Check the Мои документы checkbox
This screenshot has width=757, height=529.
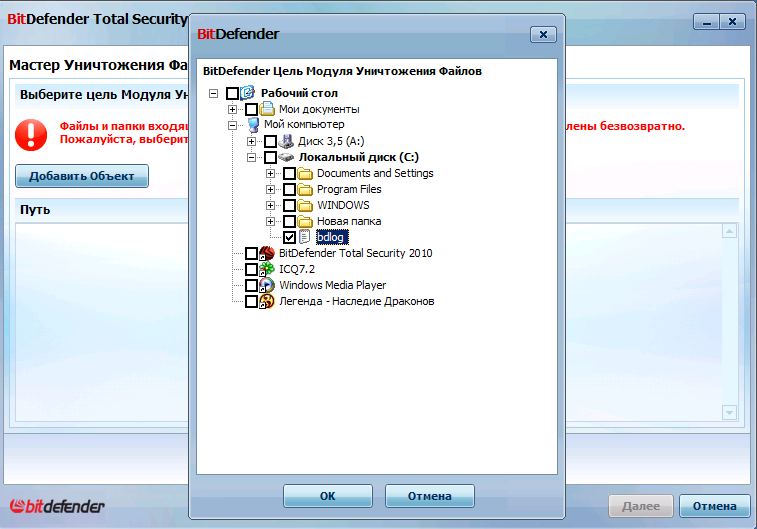251,109
